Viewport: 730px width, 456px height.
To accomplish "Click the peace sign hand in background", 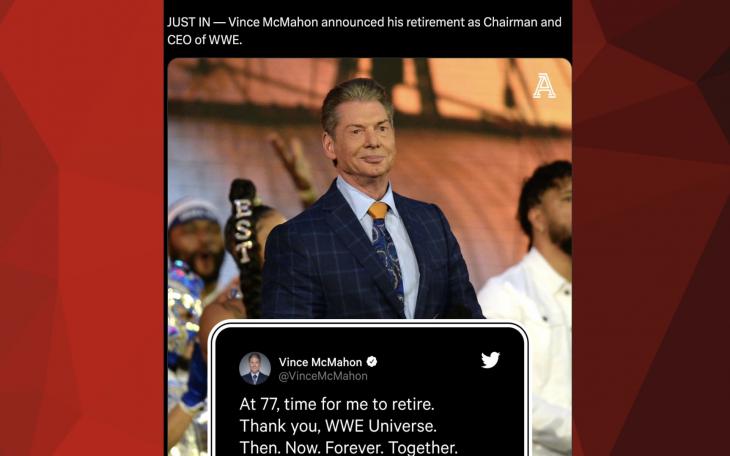I will (x=294, y=163).
